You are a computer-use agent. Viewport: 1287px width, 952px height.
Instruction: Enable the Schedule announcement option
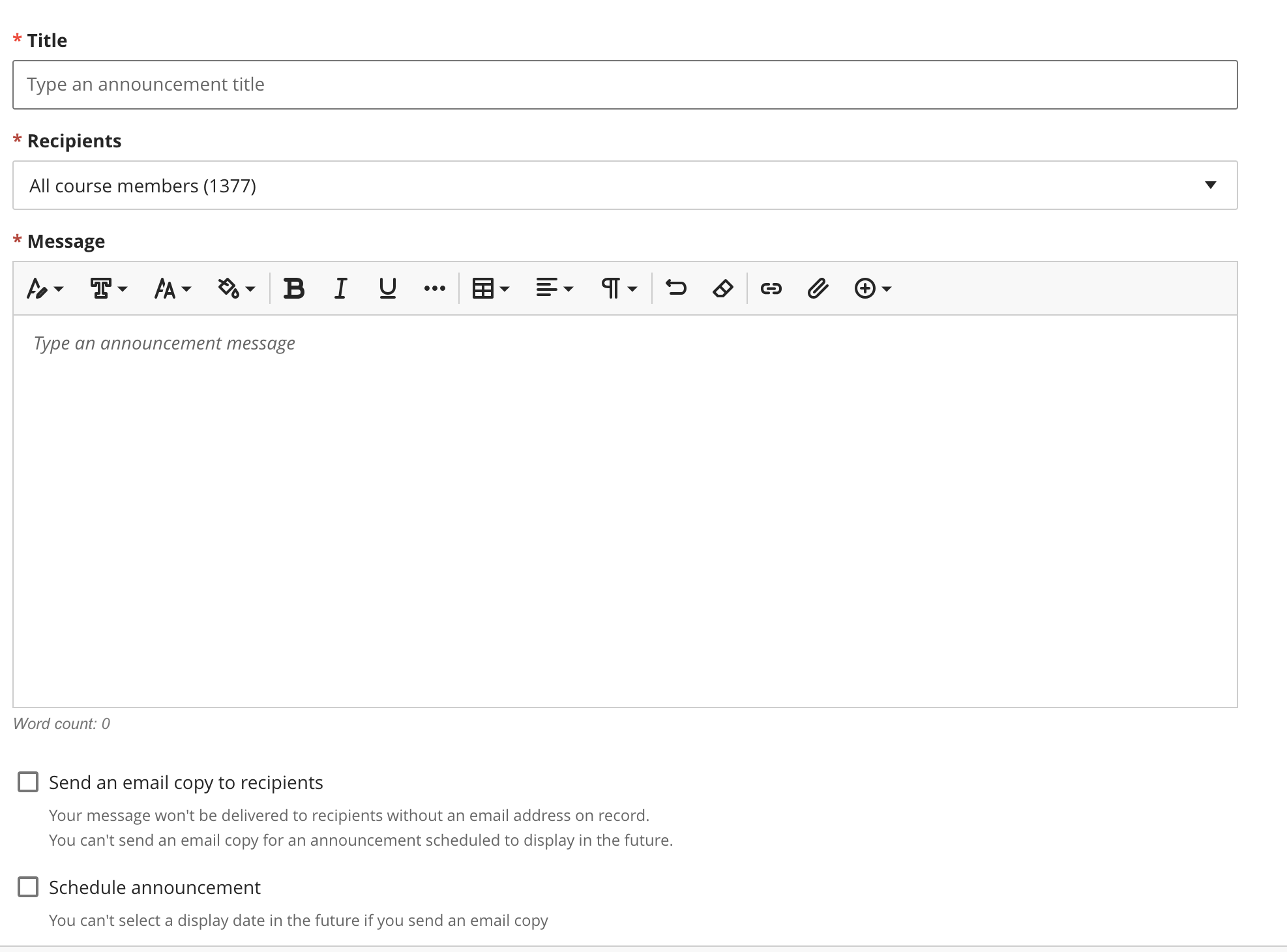(x=27, y=887)
